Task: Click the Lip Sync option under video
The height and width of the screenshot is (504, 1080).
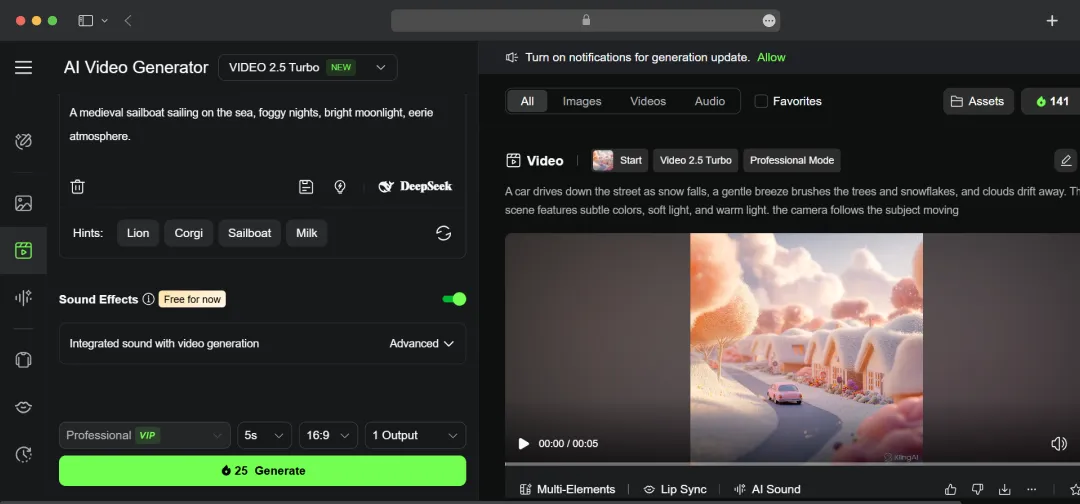Action: click(675, 490)
